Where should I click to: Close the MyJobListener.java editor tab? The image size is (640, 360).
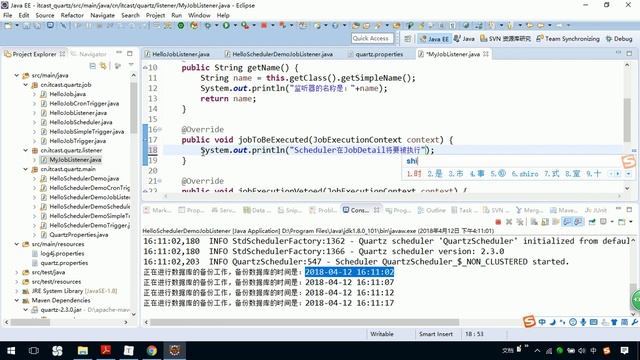pyautogui.click(x=486, y=54)
